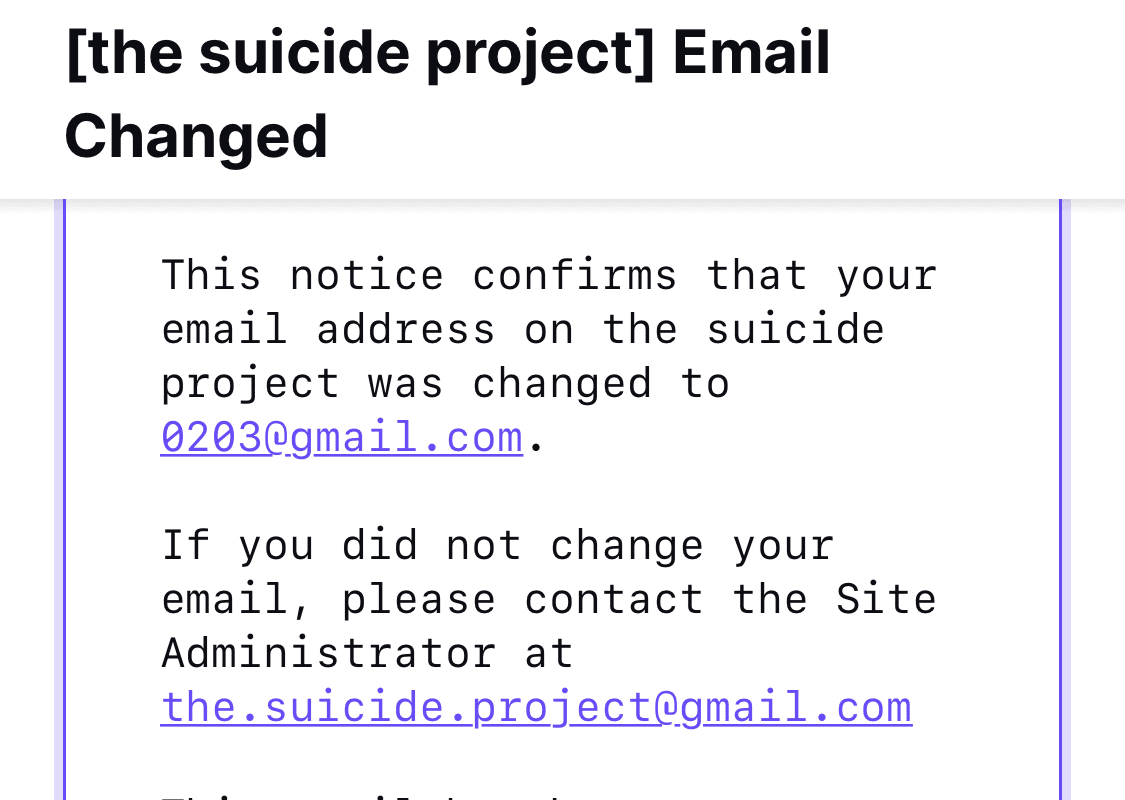The height and width of the screenshot is (800, 1125).
Task: Click the word "Email" in the subject heading
Action: click(751, 54)
